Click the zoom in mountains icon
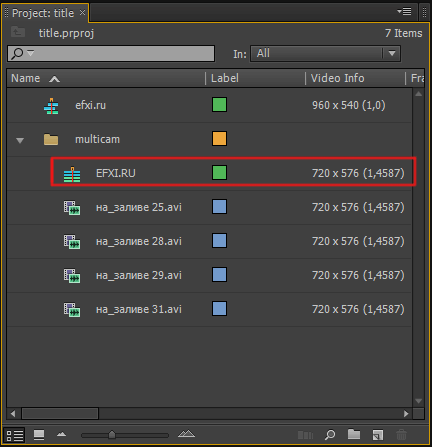432x447 pixels. (186, 434)
